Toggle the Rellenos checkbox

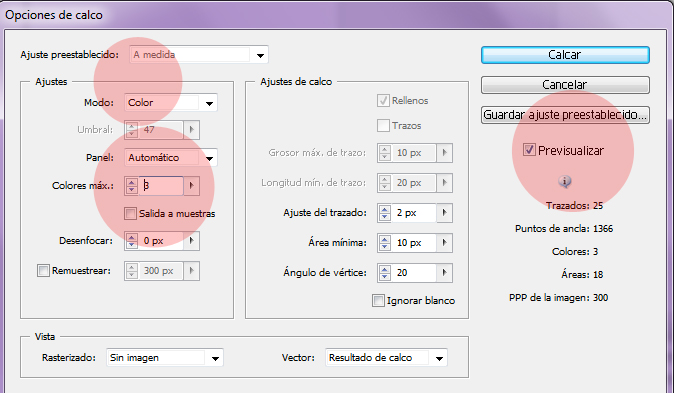[x=383, y=100]
